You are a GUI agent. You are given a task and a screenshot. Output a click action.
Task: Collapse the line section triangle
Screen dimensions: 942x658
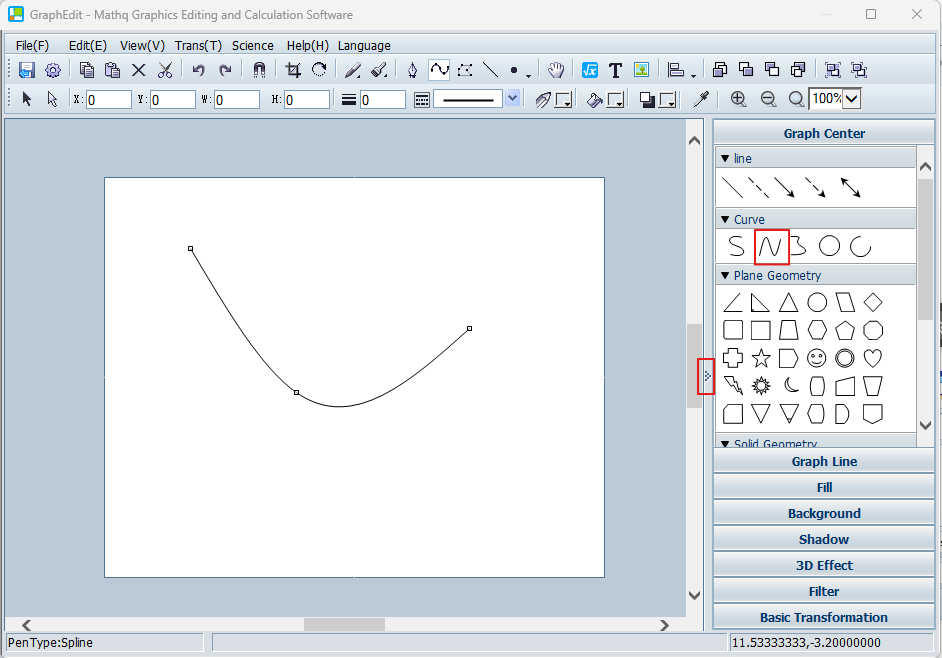(x=725, y=159)
